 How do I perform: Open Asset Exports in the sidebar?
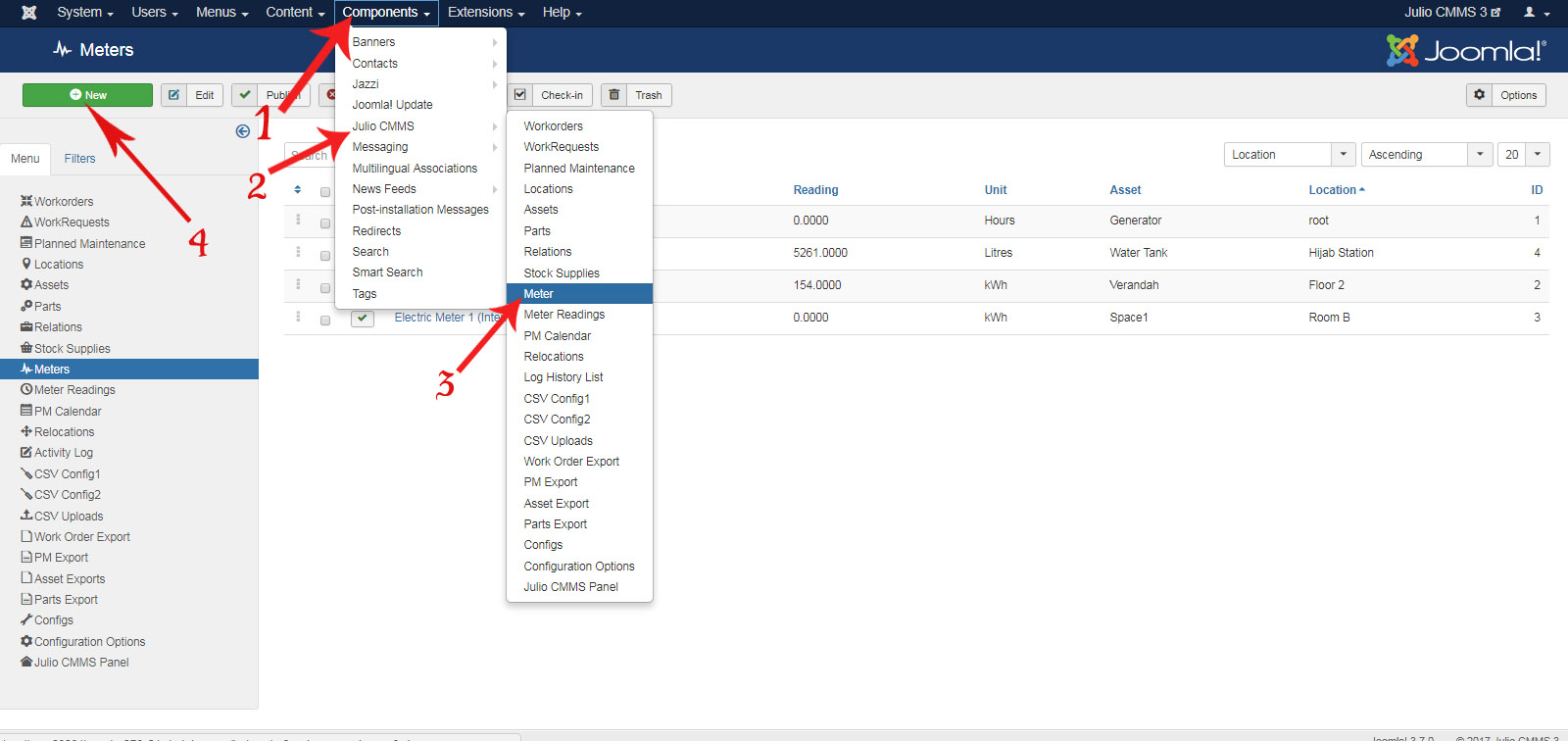pyautogui.click(x=63, y=579)
